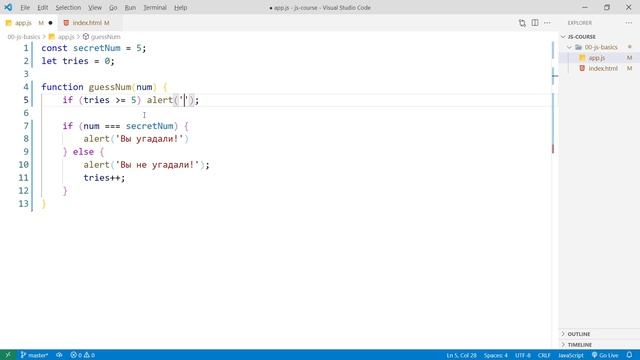Click line number 13 in gutter
This screenshot has width=640, height=360.
(x=24, y=203)
